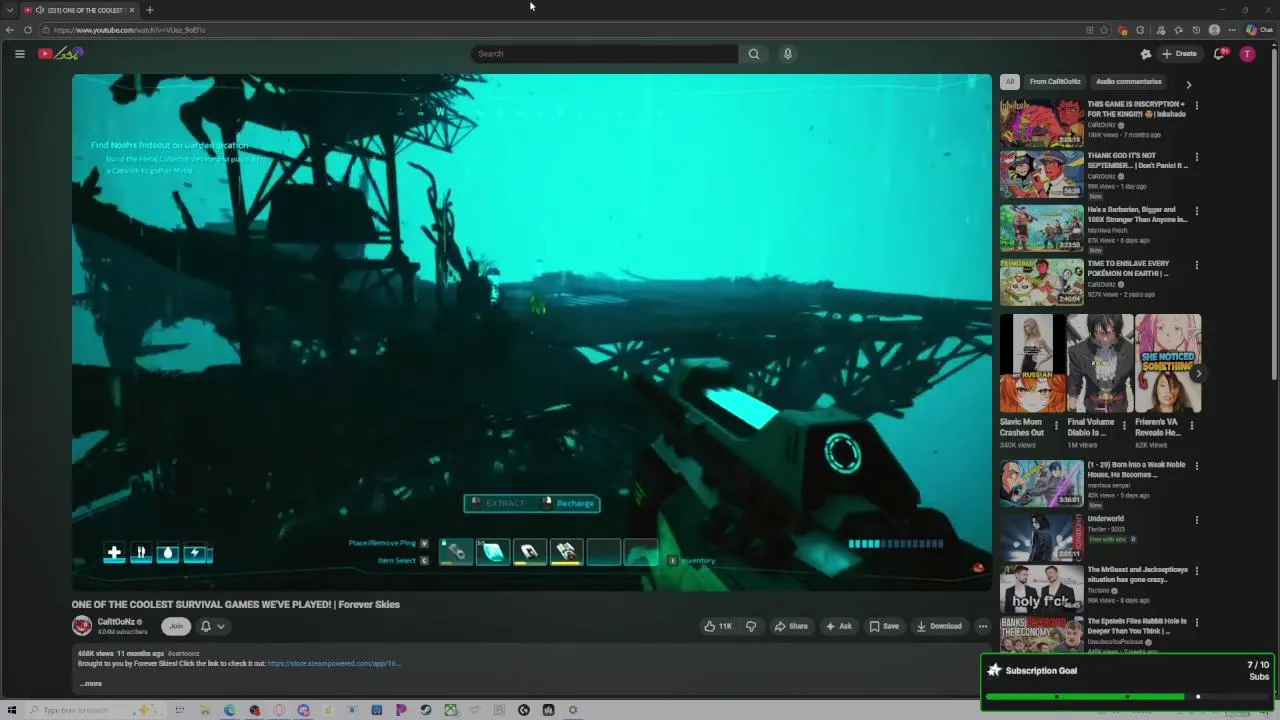The width and height of the screenshot is (1280, 720).
Task: Open the CaRtOoNz channel avatar
Action: point(82,626)
